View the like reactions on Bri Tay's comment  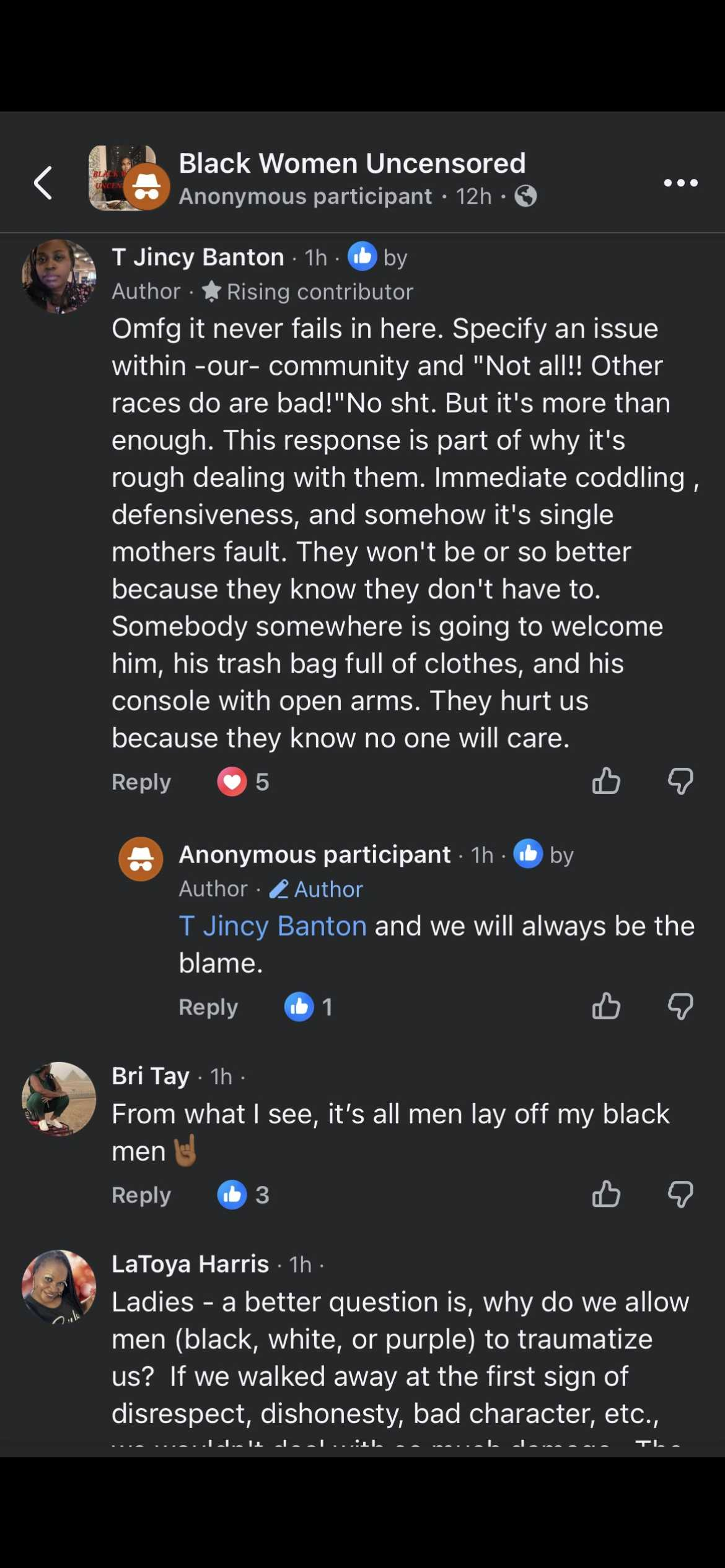243,1195
